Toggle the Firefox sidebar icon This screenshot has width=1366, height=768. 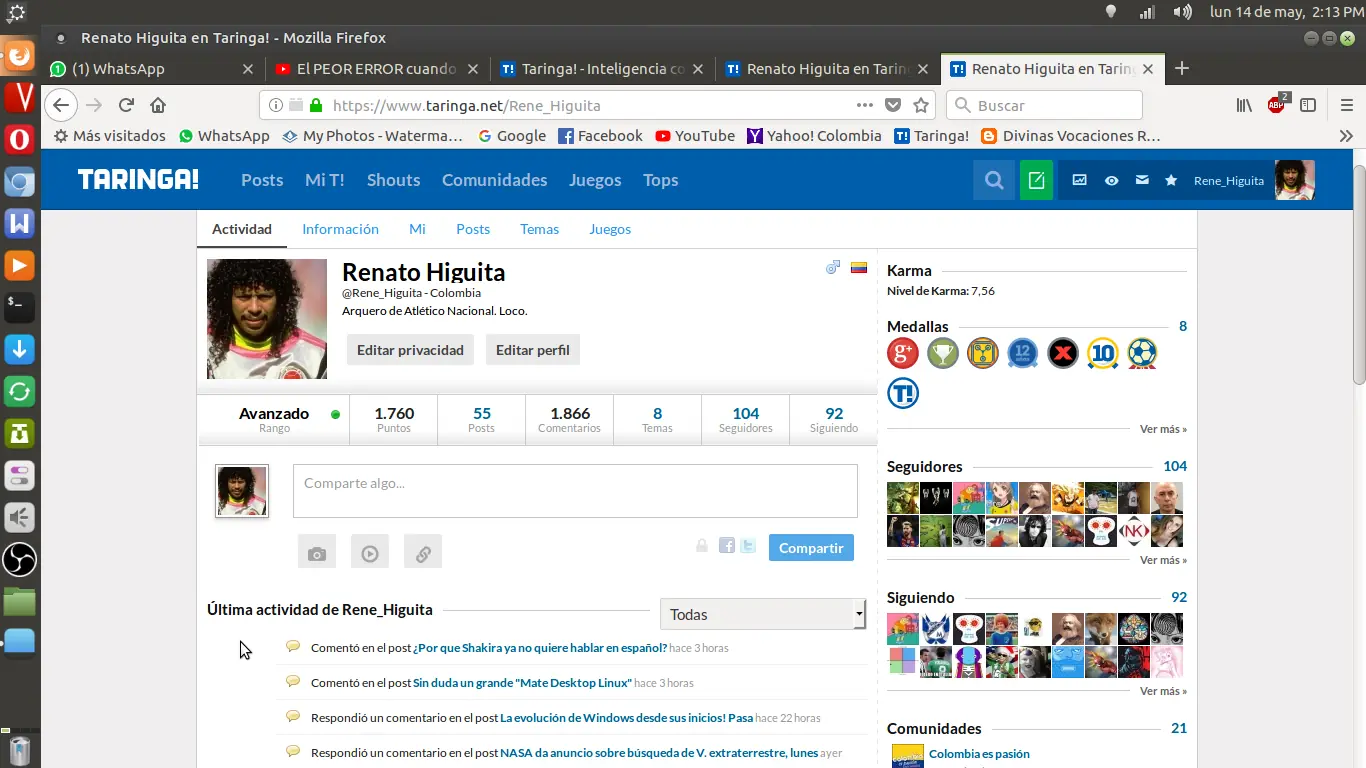1308,105
